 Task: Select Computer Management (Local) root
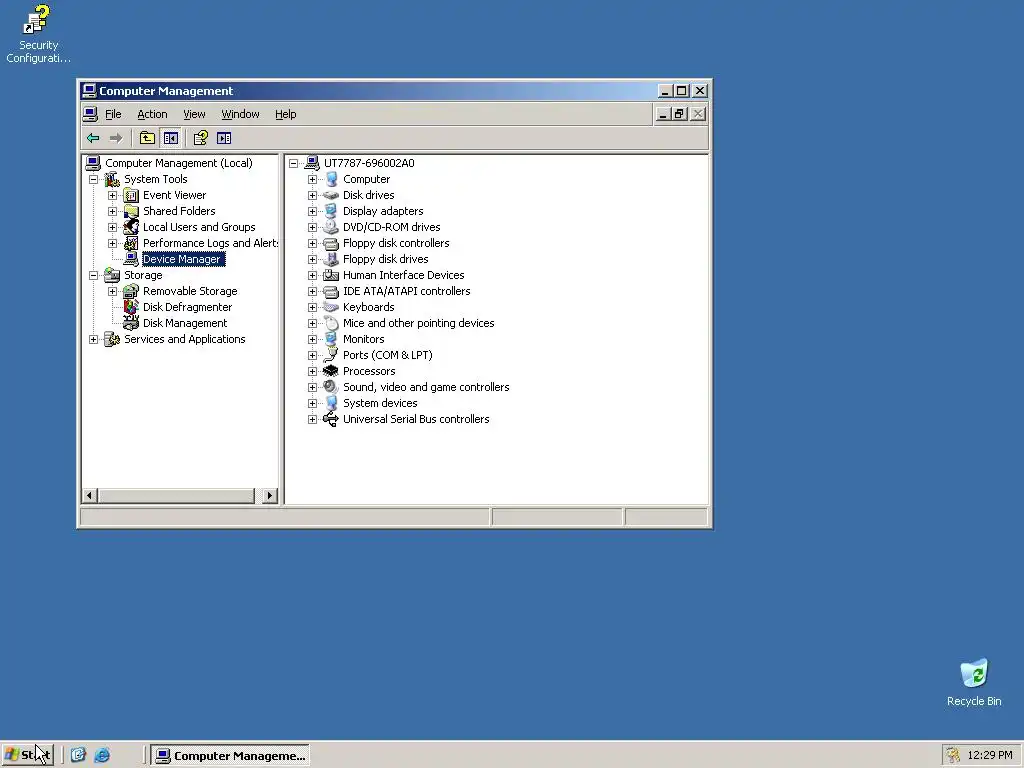coord(178,163)
